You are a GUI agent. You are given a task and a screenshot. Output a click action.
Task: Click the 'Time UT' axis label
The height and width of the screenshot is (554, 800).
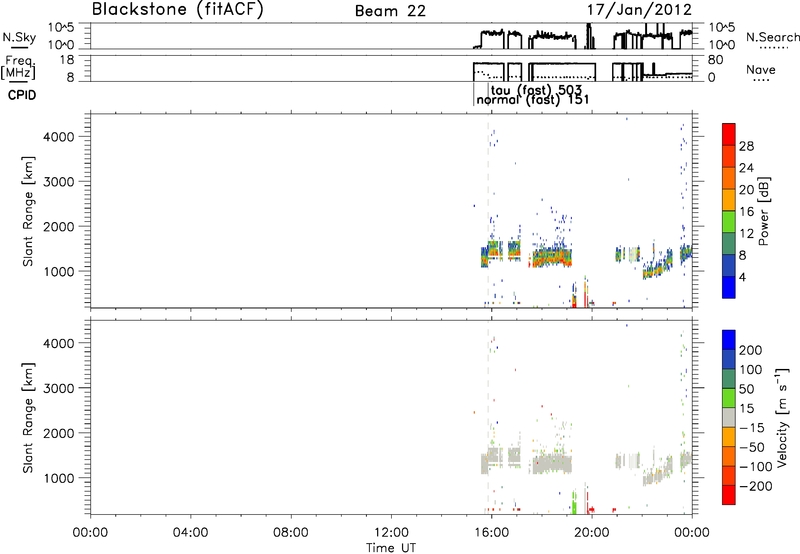[x=391, y=548]
